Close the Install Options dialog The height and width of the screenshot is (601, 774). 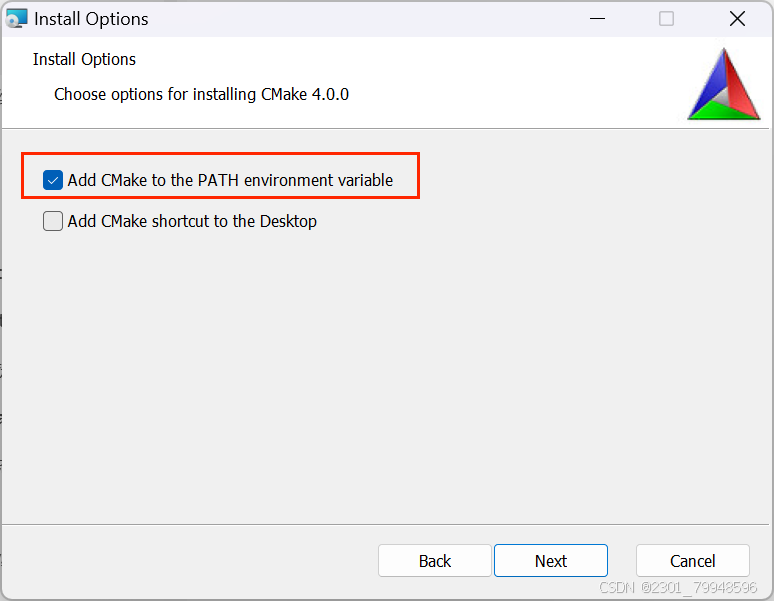737,19
